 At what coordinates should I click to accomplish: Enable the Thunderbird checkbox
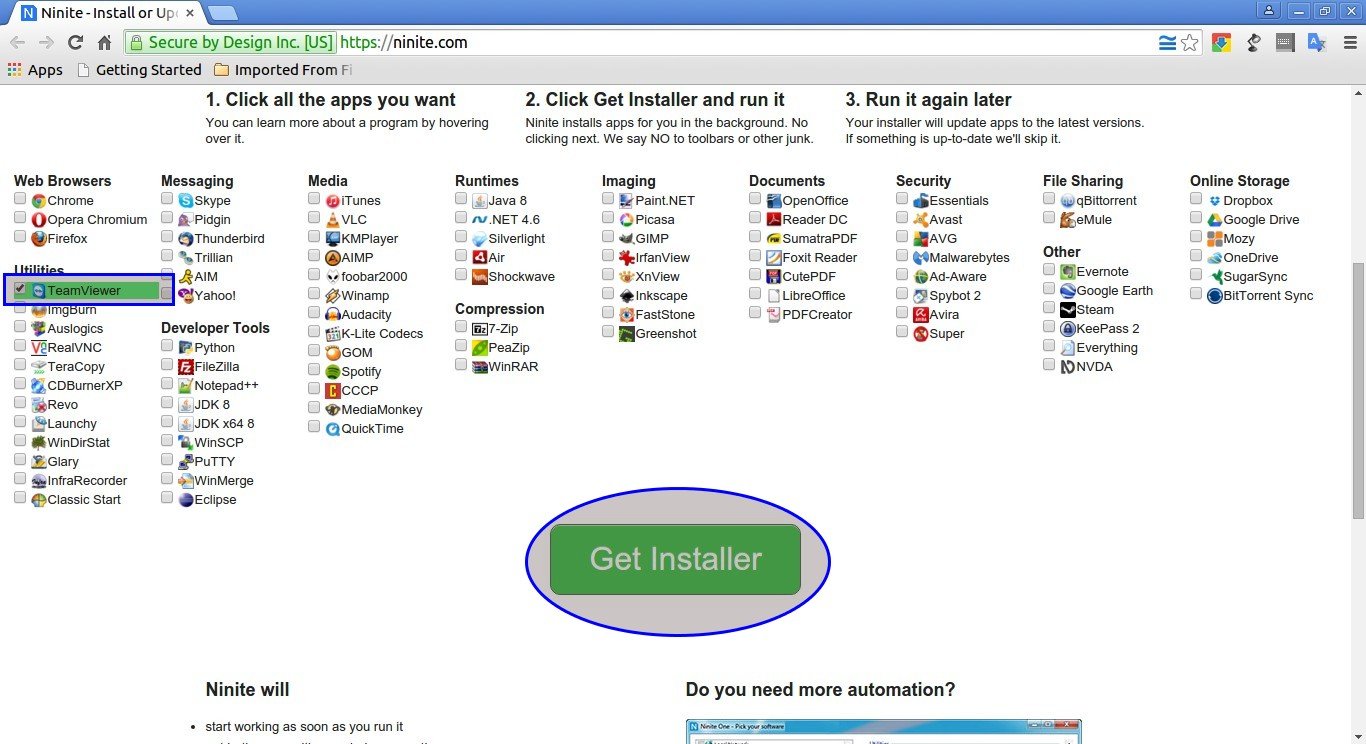point(167,237)
